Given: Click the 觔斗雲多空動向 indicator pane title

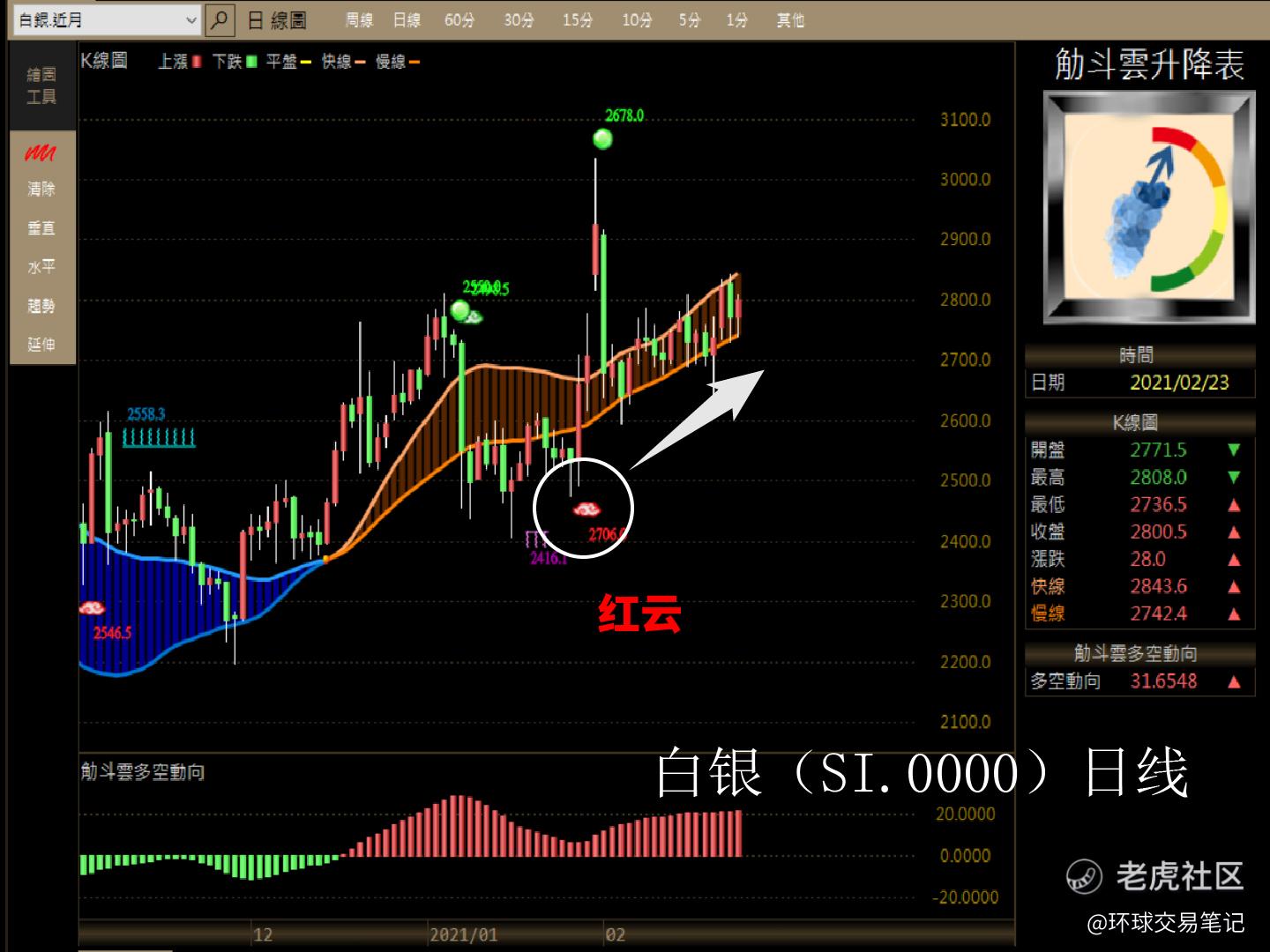Looking at the screenshot, I should point(143,772).
